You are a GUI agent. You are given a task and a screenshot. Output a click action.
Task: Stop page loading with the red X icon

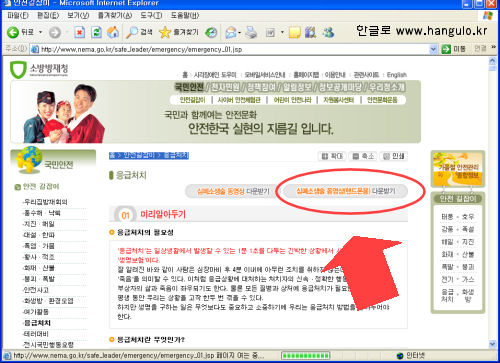(x=79, y=32)
